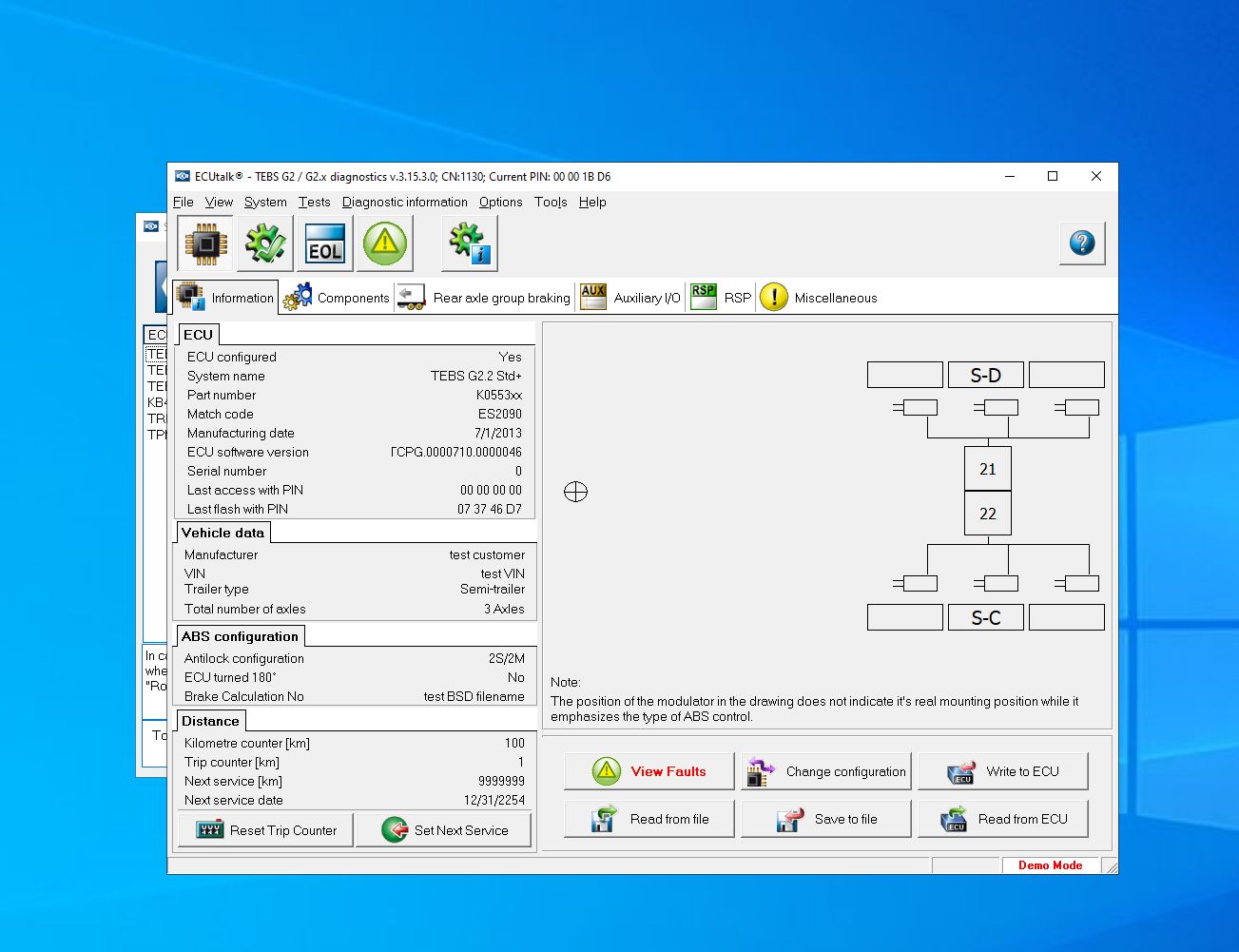Open the Diagnostic information menu
Viewport: 1239px width, 952px height.
(404, 202)
